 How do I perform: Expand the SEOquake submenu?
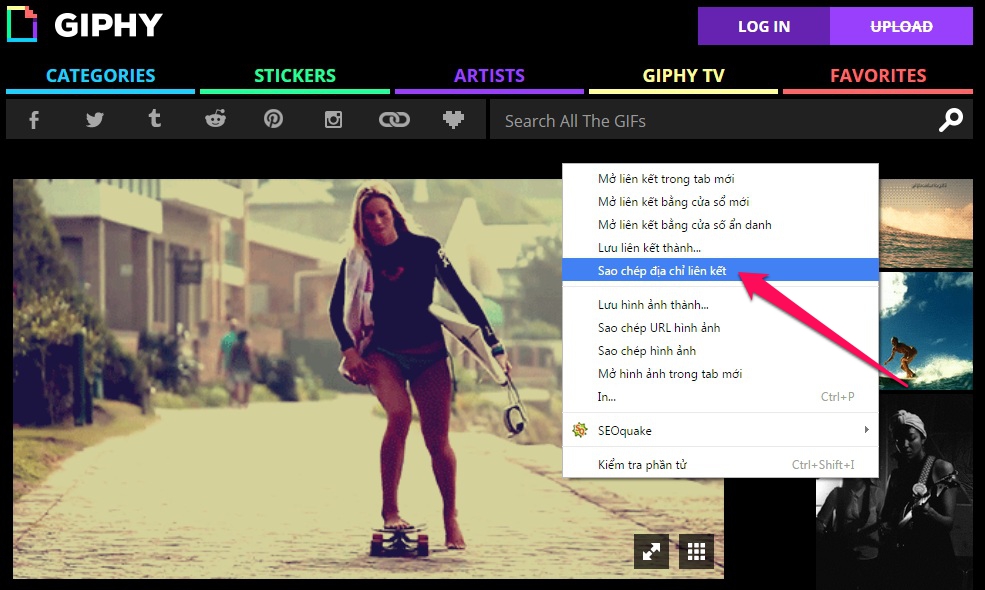click(720, 430)
